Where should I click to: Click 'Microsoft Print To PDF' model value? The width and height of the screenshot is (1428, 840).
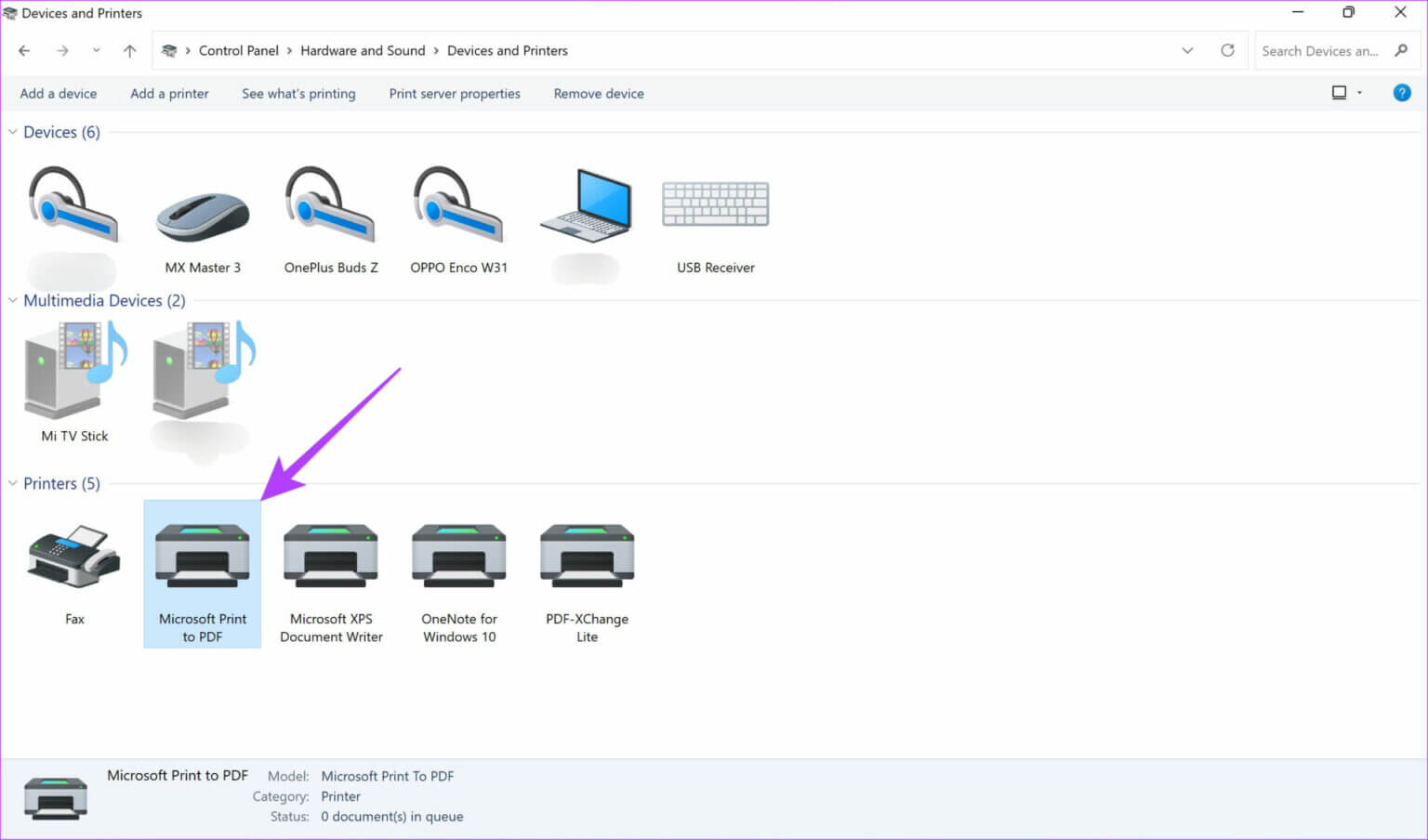pyautogui.click(x=388, y=776)
